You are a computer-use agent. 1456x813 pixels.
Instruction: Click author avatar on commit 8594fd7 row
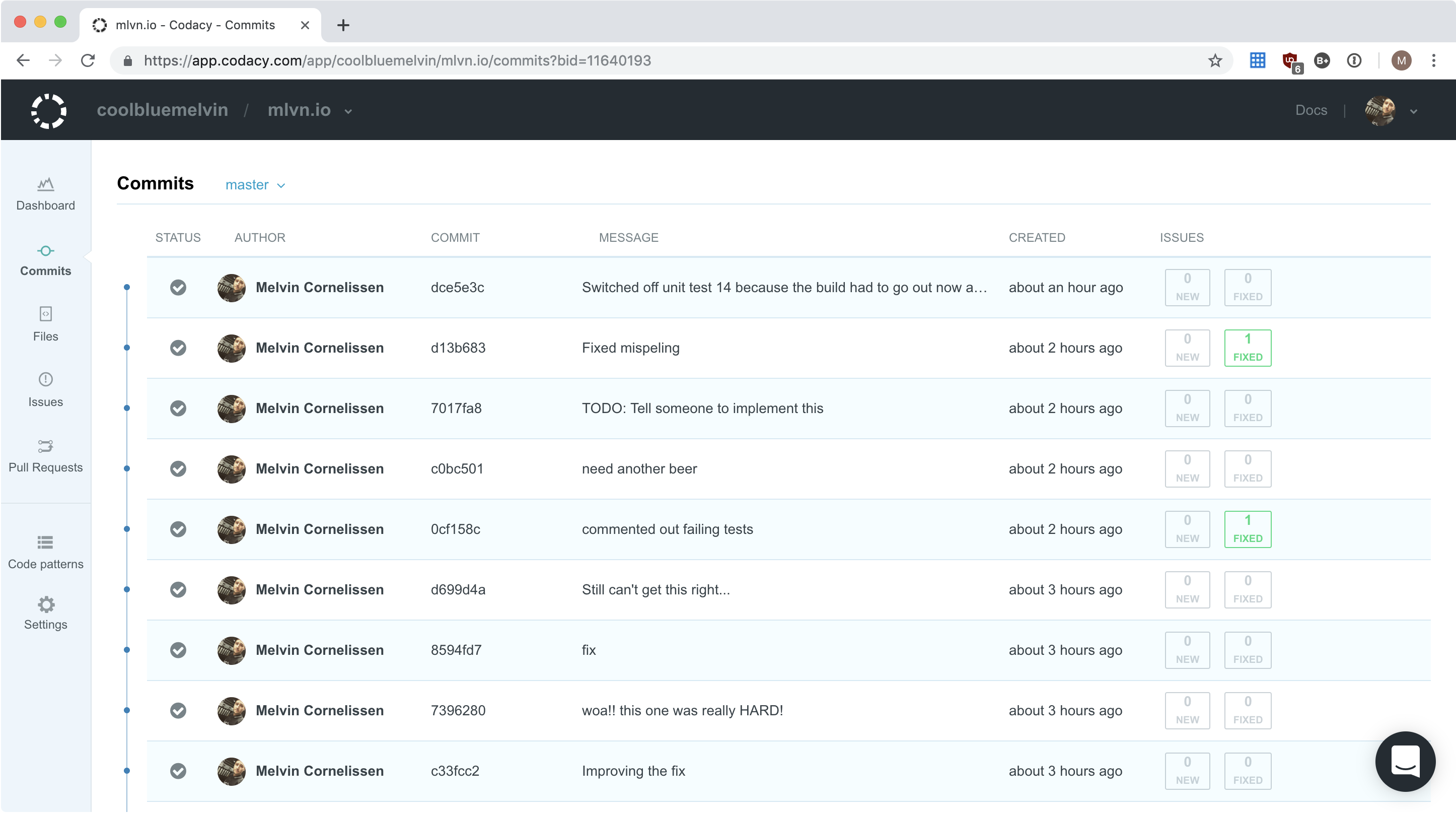click(231, 650)
